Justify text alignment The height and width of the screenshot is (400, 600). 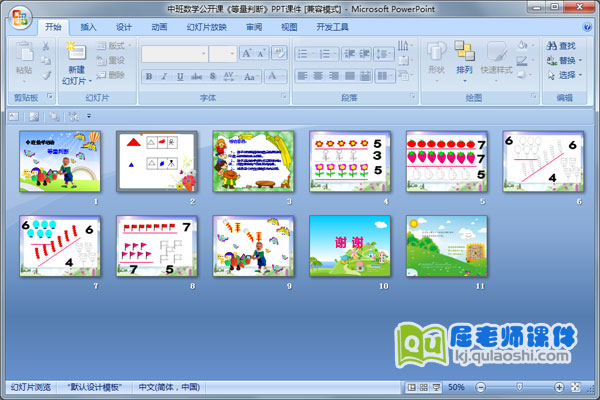349,76
